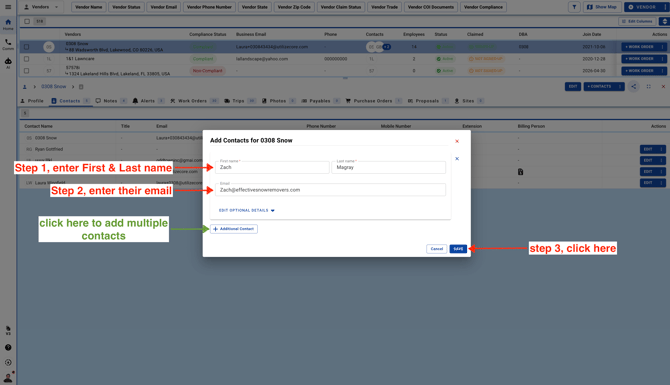
Task: Click the copy icon after breadcrumb
Action: coord(81,87)
